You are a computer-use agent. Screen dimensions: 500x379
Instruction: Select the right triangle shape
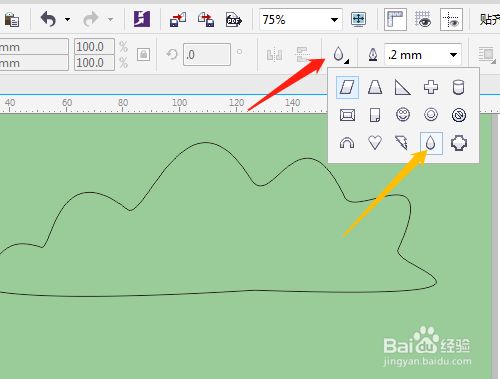(x=403, y=87)
